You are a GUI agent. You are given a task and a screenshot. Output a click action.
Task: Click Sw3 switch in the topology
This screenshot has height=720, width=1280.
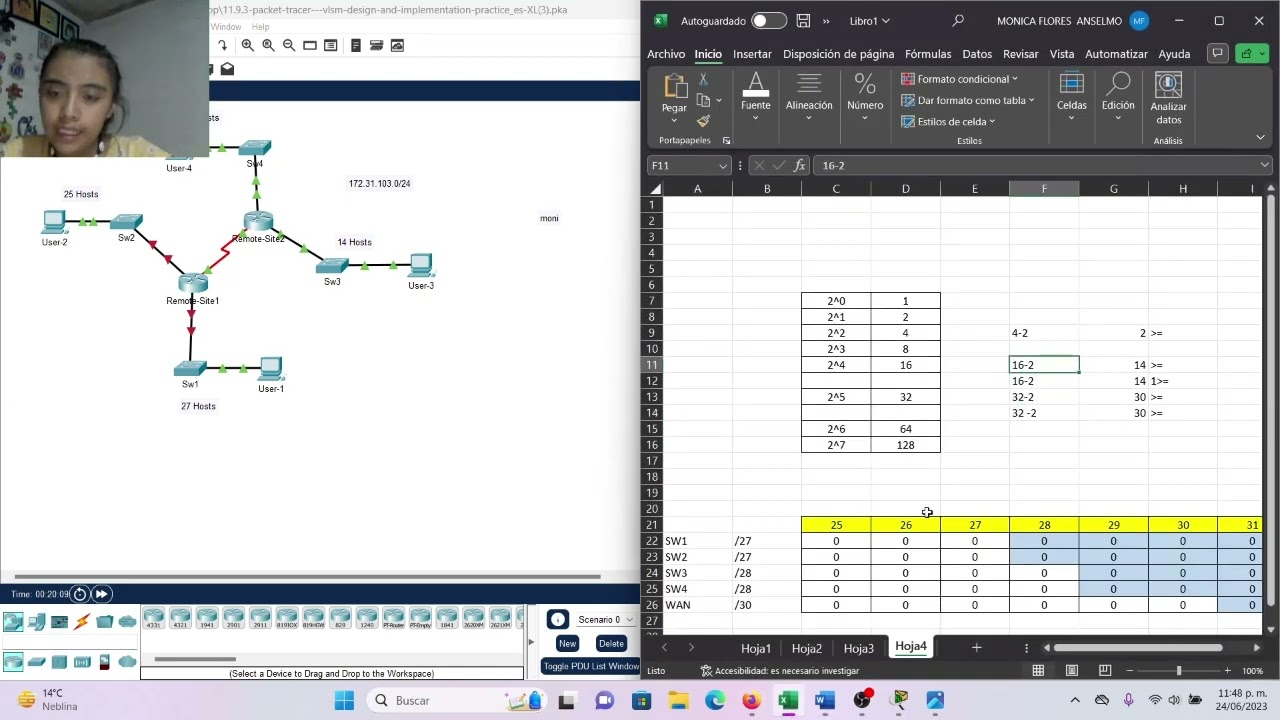pos(332,266)
